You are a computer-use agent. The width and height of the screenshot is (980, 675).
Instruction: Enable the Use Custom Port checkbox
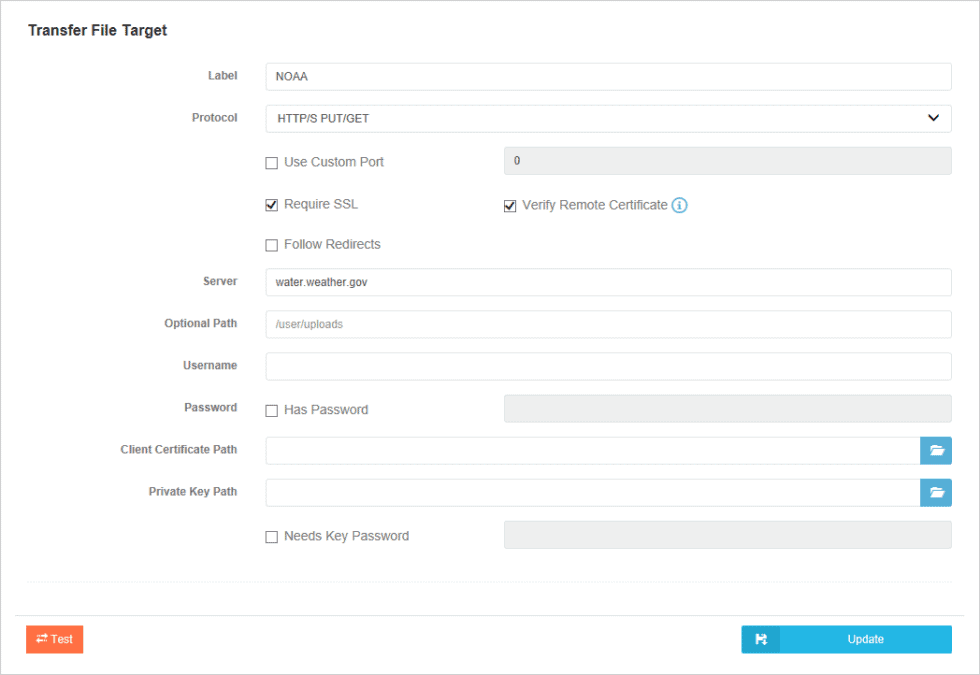[271, 162]
